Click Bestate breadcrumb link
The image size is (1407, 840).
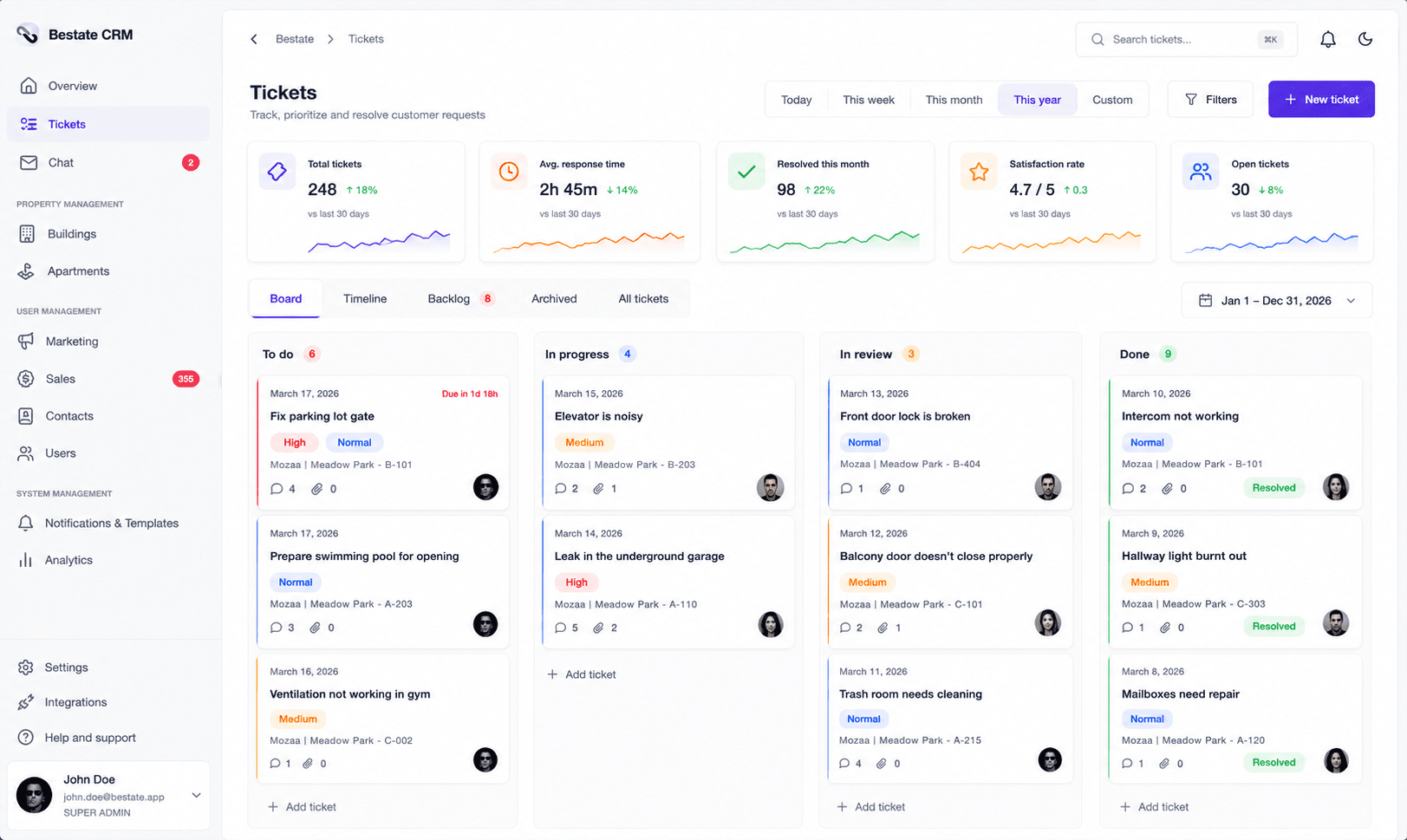295,39
